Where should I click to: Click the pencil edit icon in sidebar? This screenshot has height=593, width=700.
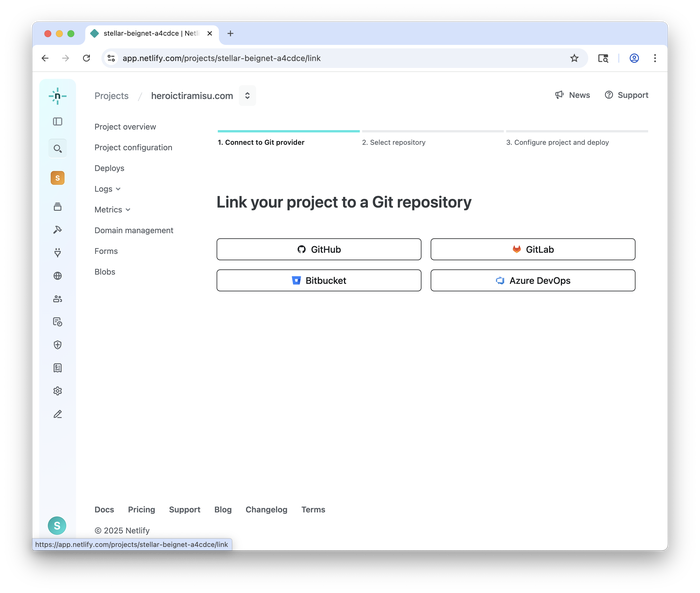click(x=58, y=414)
